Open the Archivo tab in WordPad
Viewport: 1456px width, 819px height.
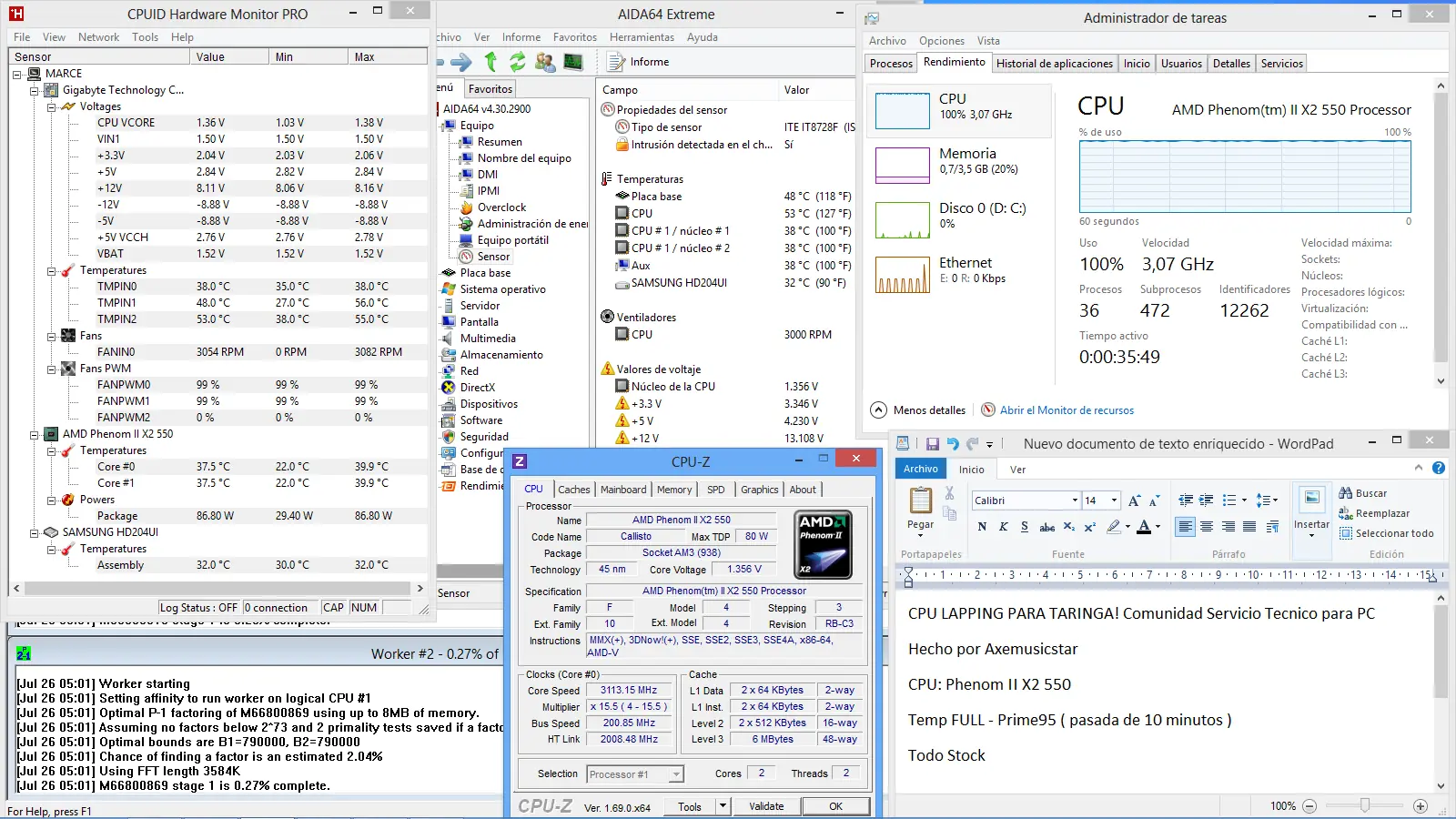(921, 469)
